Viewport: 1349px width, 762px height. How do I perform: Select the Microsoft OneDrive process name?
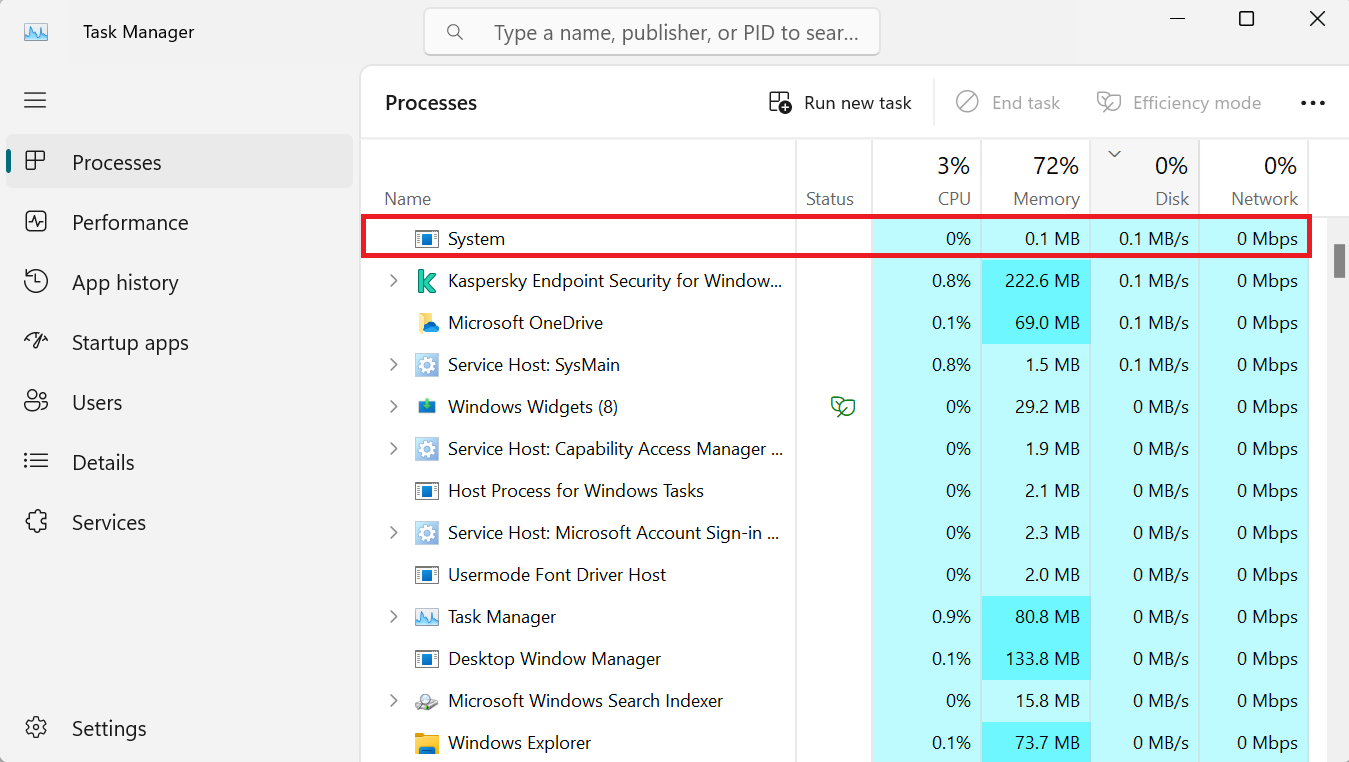pyautogui.click(x=525, y=323)
